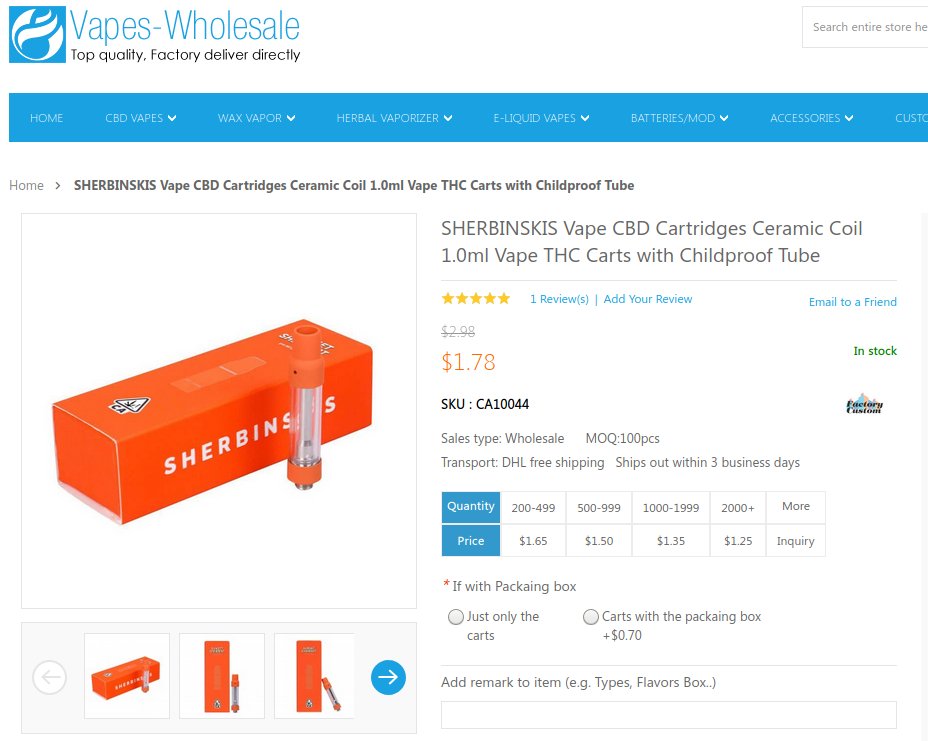The image size is (928, 741).
Task: Select the second product thumbnail, upright box
Action: 222,676
